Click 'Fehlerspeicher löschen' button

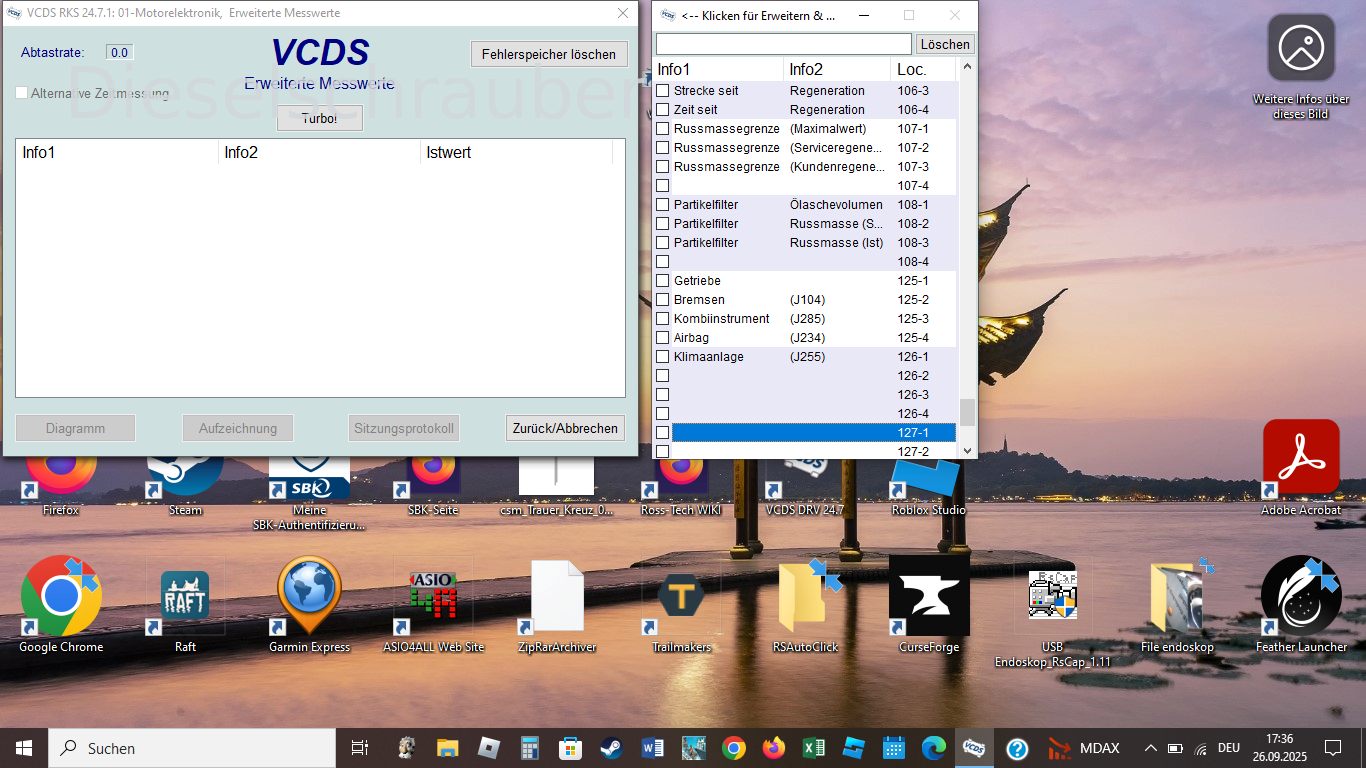(x=549, y=54)
